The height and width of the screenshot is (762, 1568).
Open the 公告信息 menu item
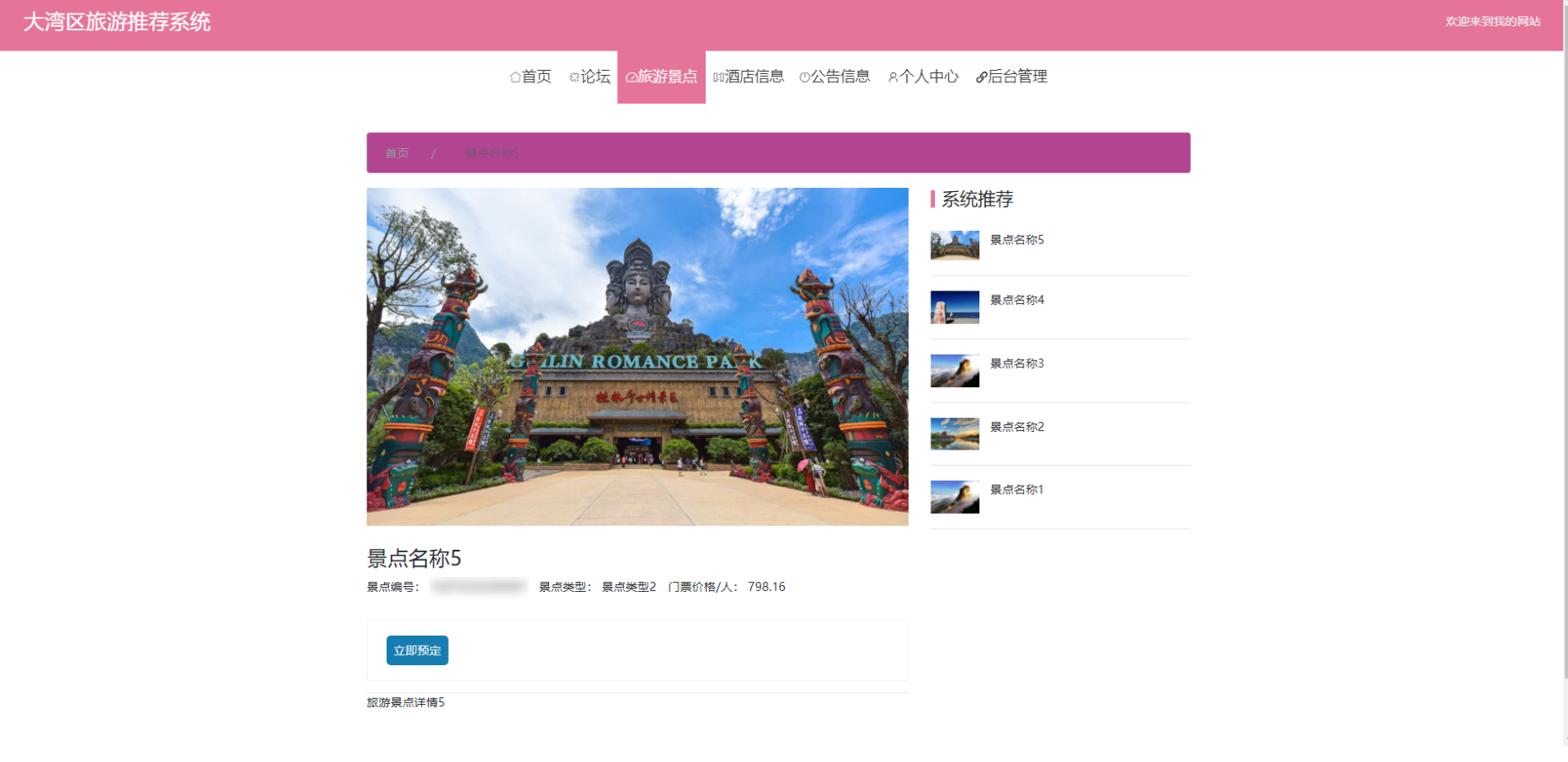pyautogui.click(x=835, y=77)
